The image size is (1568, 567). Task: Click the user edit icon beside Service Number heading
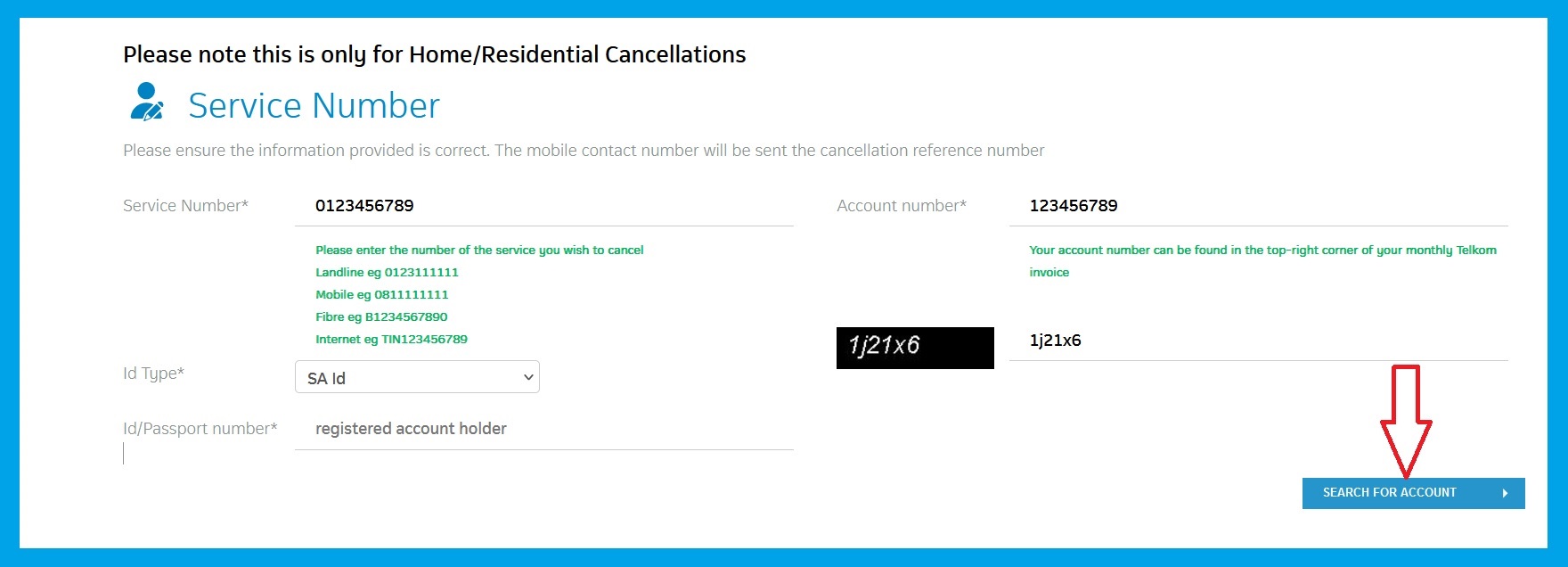coord(147,102)
